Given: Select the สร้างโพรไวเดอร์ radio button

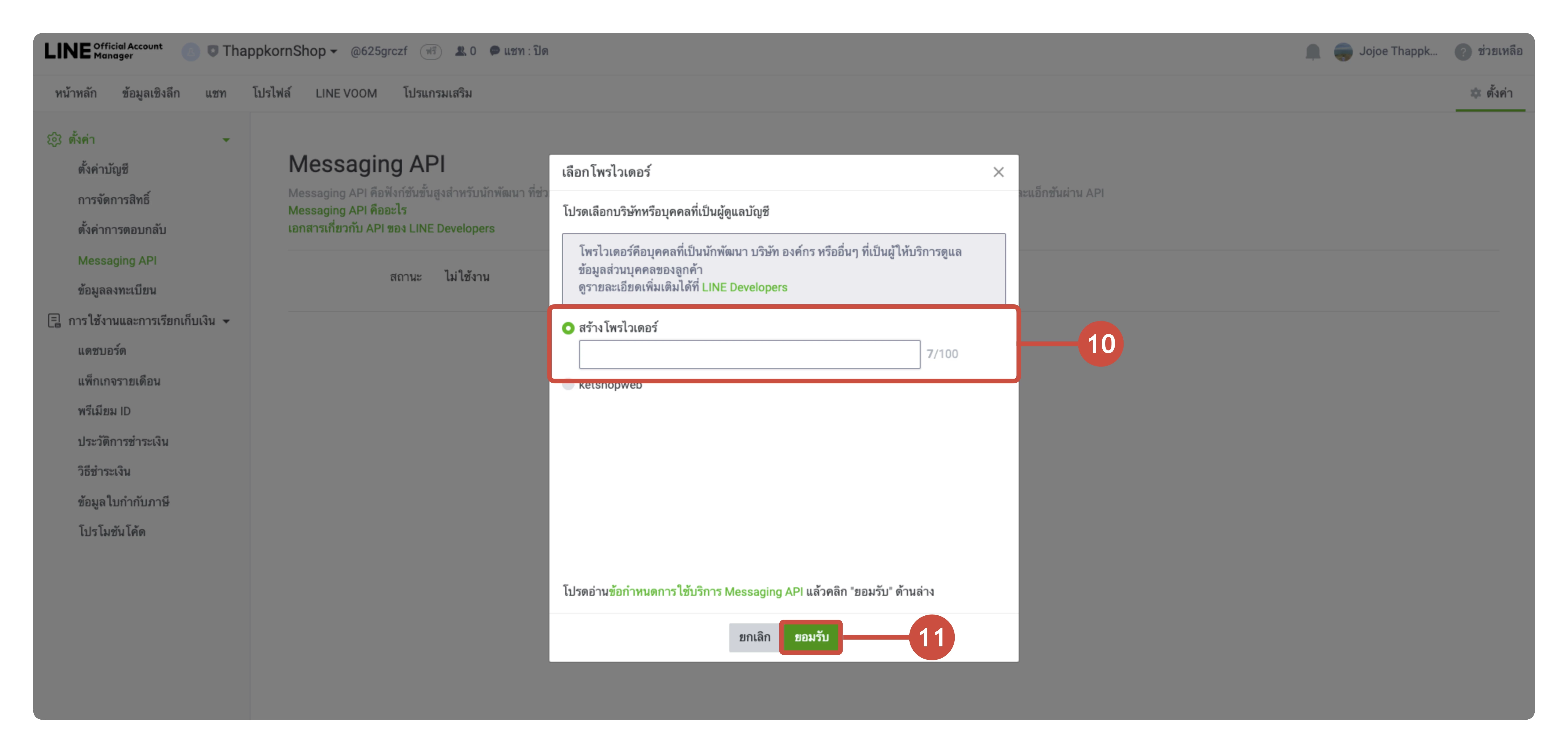Looking at the screenshot, I should (568, 328).
